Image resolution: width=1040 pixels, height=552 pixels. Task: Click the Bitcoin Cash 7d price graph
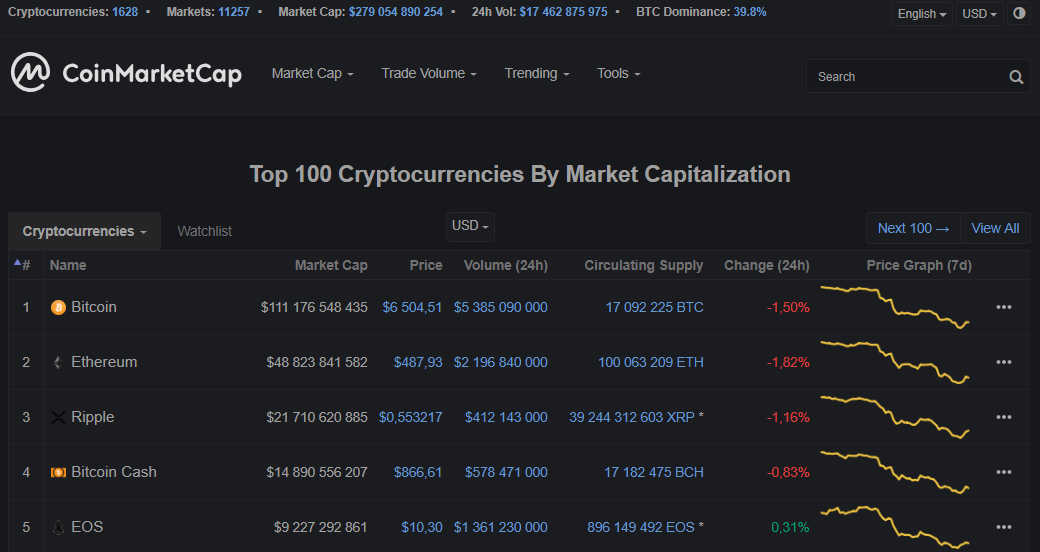tap(895, 472)
